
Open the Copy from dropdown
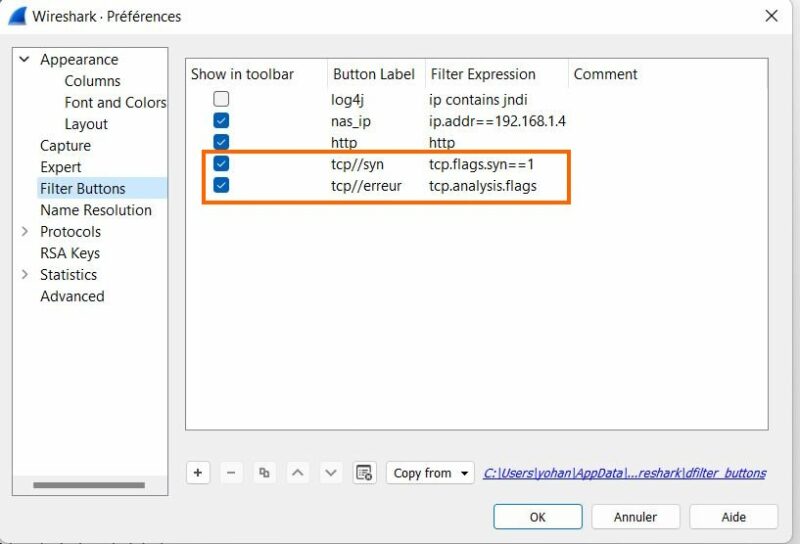[x=430, y=473]
